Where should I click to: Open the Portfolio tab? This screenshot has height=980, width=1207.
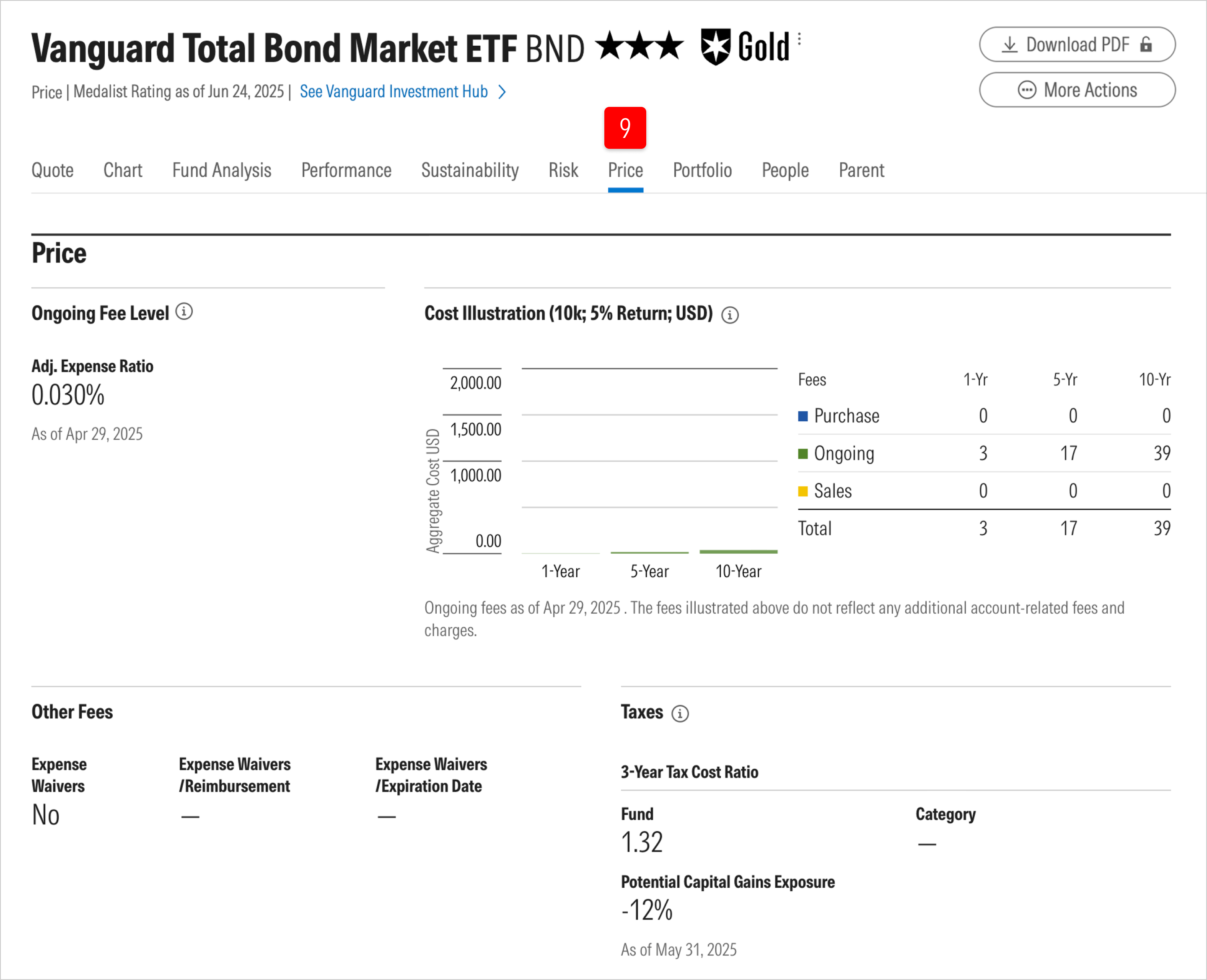(x=702, y=170)
